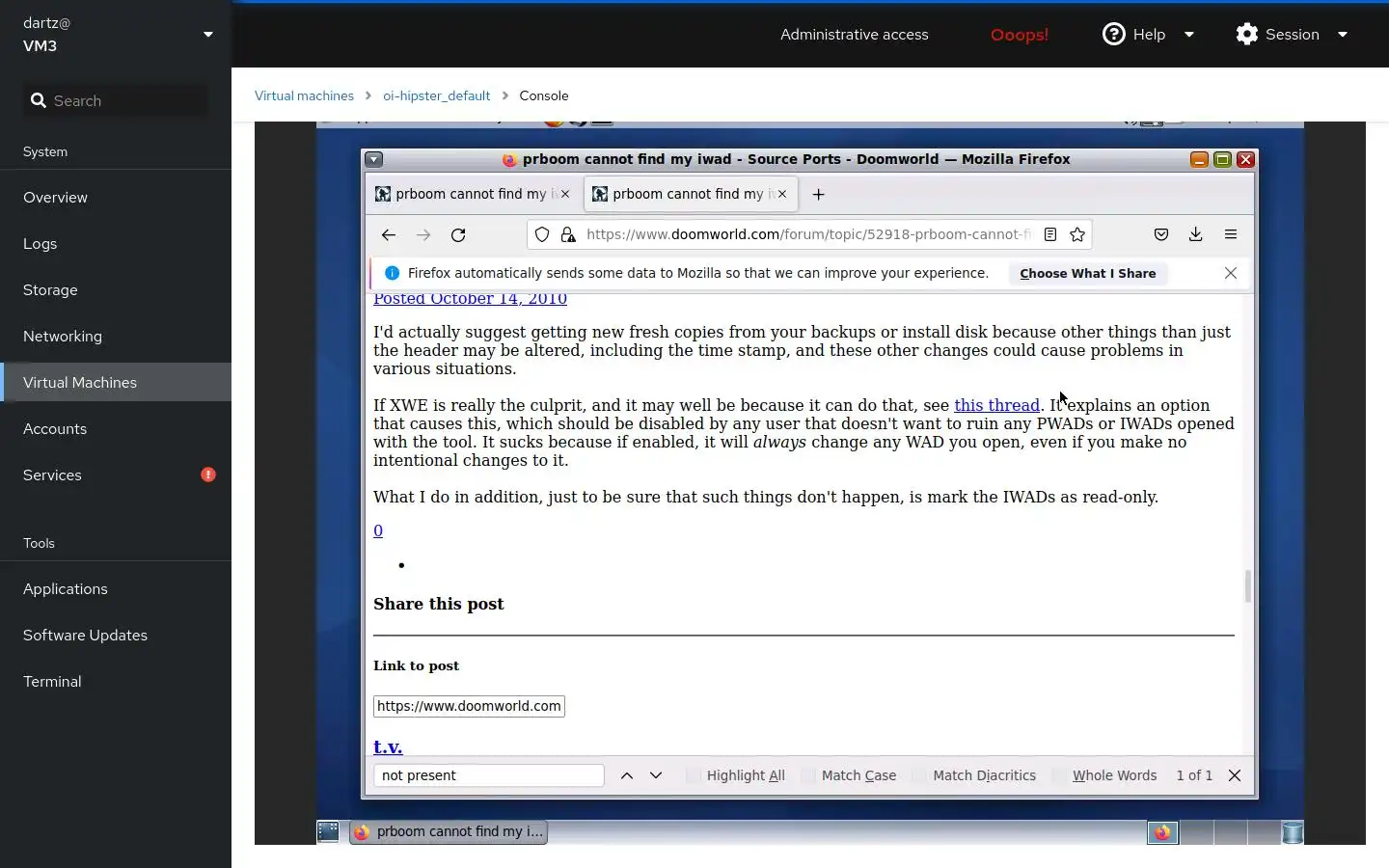Enable the Match Case checkbox
Viewport: 1389px width, 868px height.
tap(808, 775)
